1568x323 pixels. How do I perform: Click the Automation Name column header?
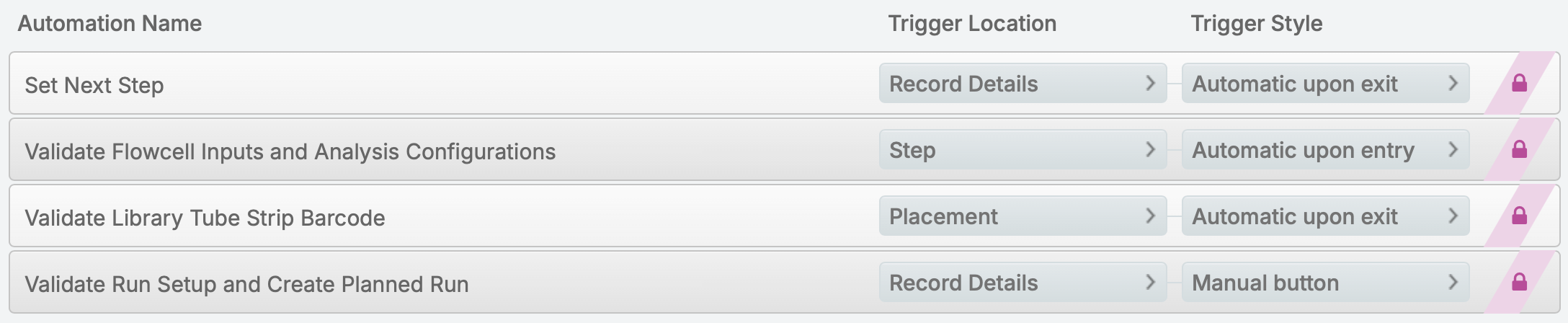[110, 24]
